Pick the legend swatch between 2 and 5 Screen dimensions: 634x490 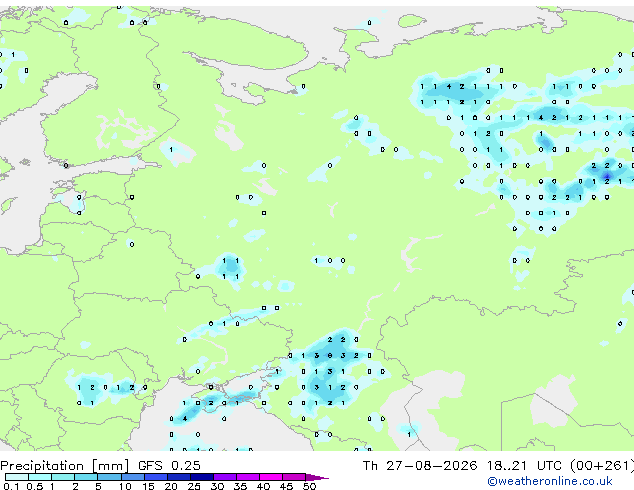86,477
